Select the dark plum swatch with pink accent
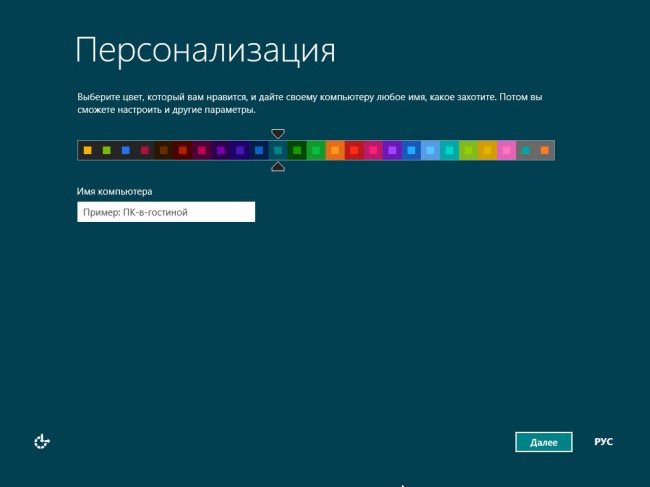650x487 pixels. point(202,150)
